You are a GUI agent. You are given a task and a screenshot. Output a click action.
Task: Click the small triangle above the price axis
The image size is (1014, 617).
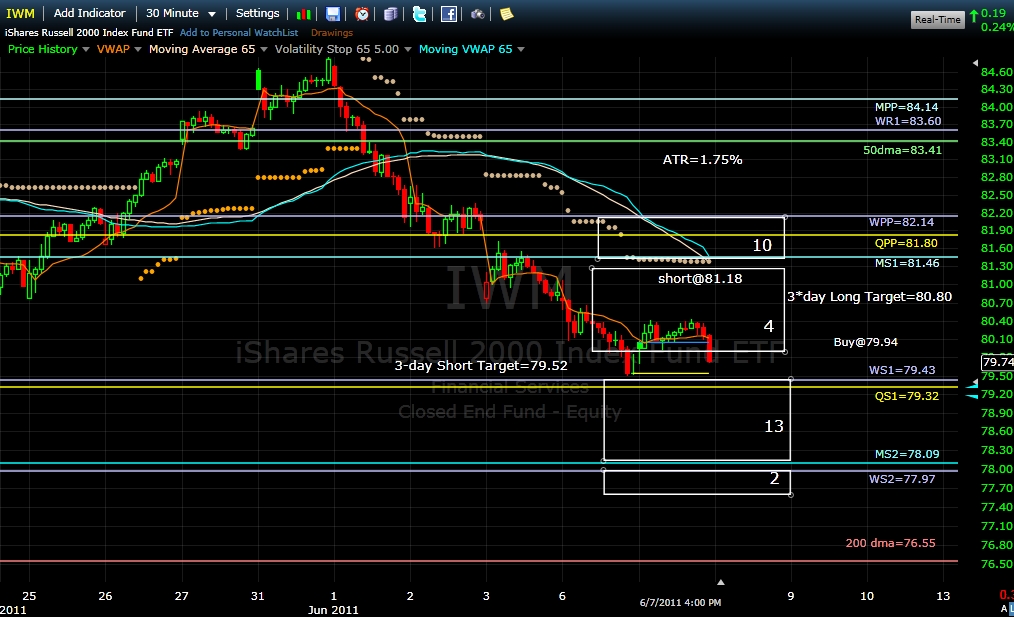975,63
